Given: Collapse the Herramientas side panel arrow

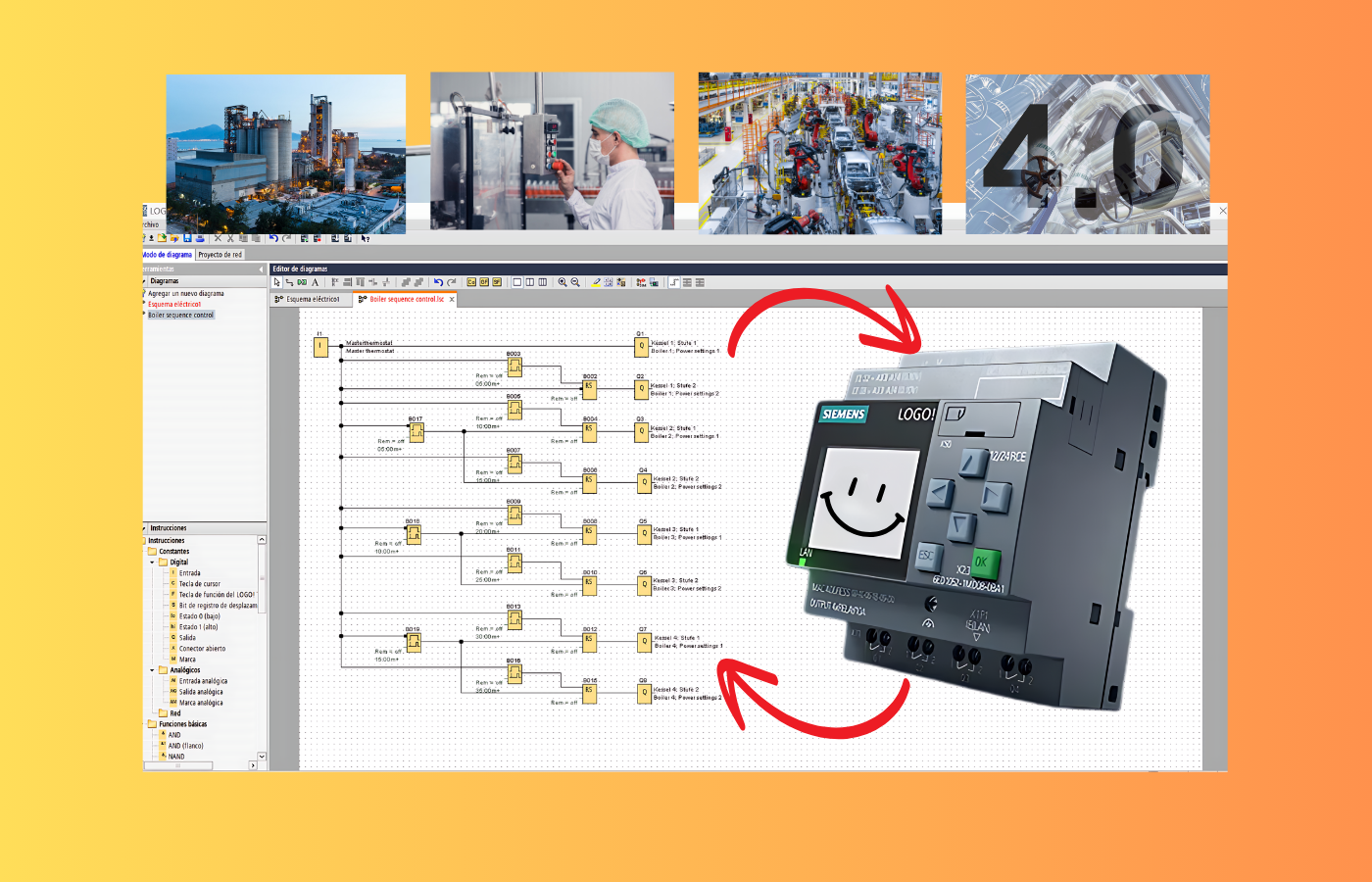Looking at the screenshot, I should click(x=261, y=269).
